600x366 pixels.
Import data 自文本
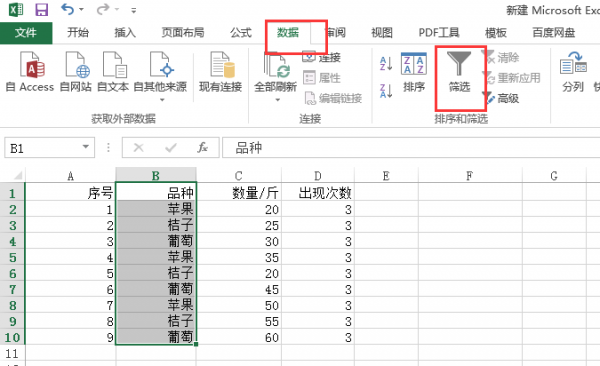pos(113,73)
